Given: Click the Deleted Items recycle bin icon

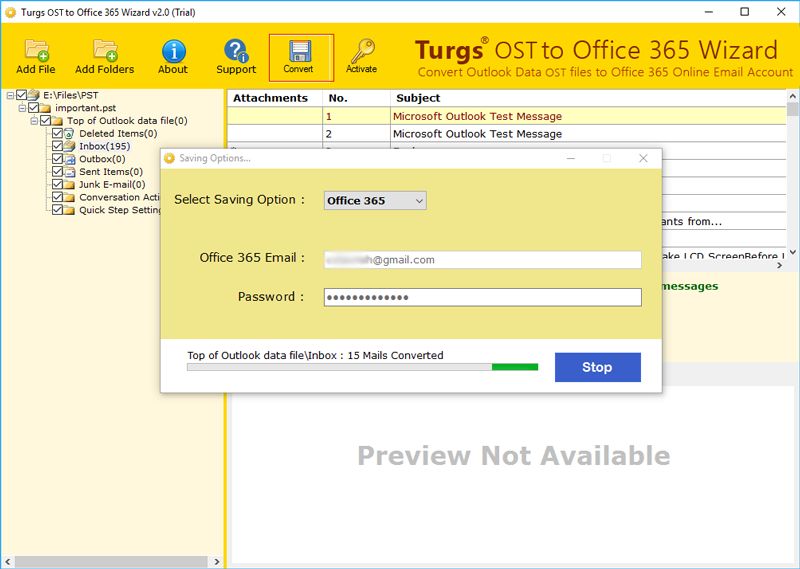Looking at the screenshot, I should pos(69,134).
